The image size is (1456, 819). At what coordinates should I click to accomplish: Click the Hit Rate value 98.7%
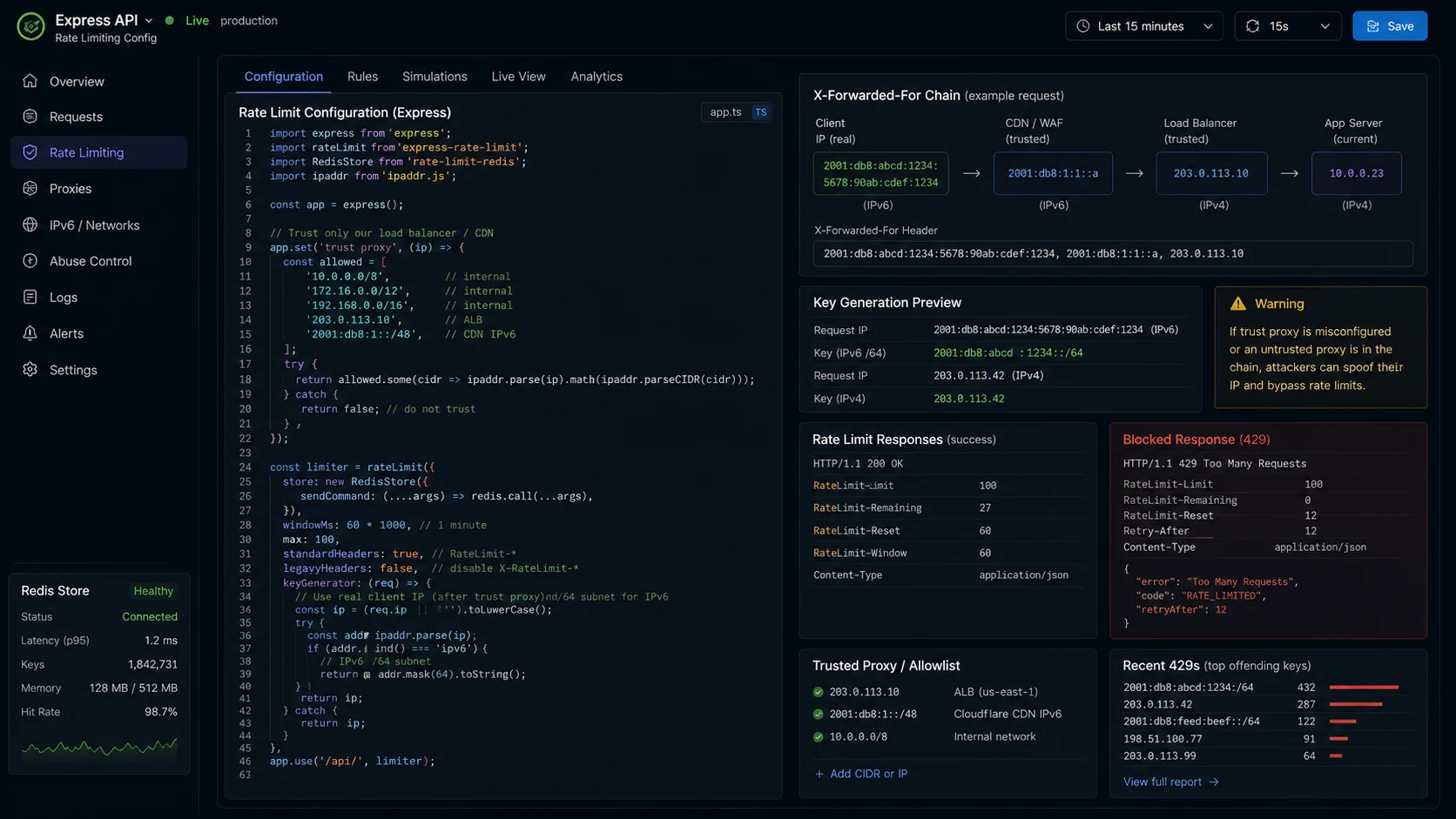[x=161, y=712]
